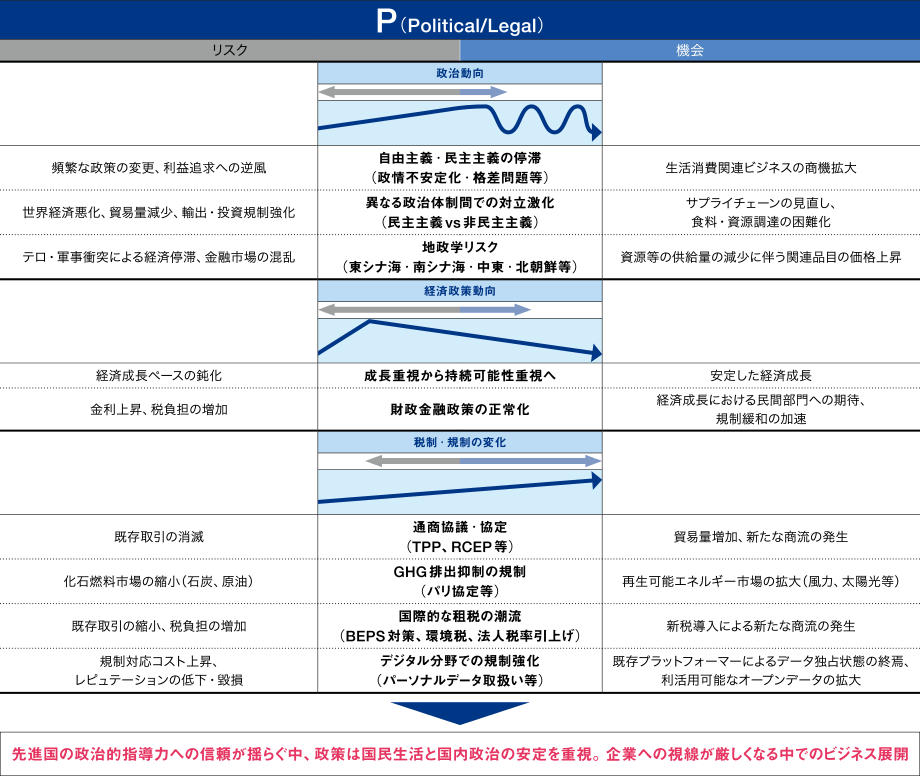Select text 経済成長における民間部門への期待、
Screen dimensions: 920x776
click(x=761, y=401)
